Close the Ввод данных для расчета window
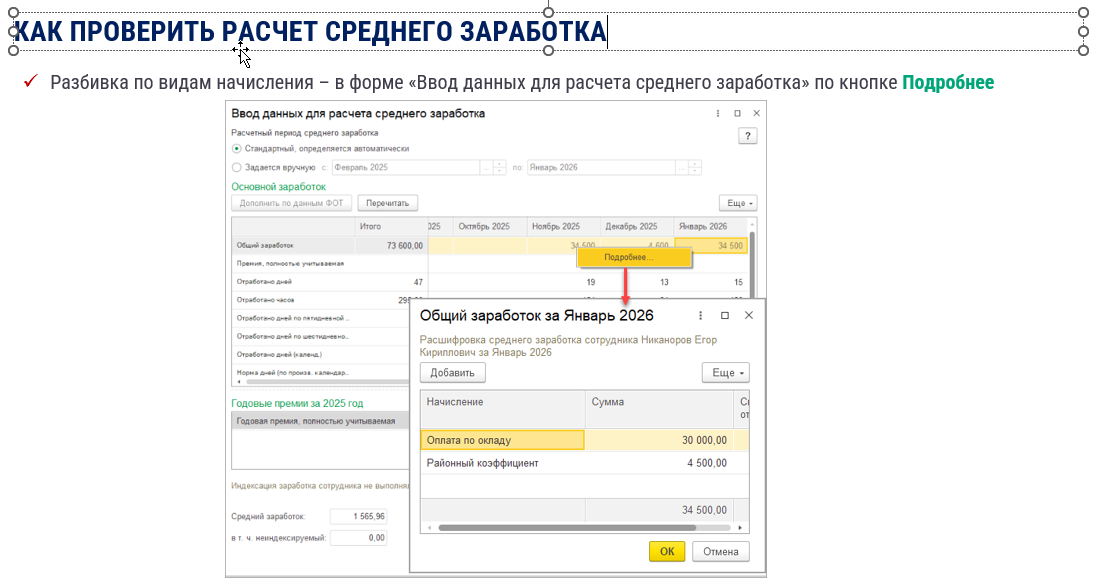The width and height of the screenshot is (1119, 583). [x=756, y=113]
